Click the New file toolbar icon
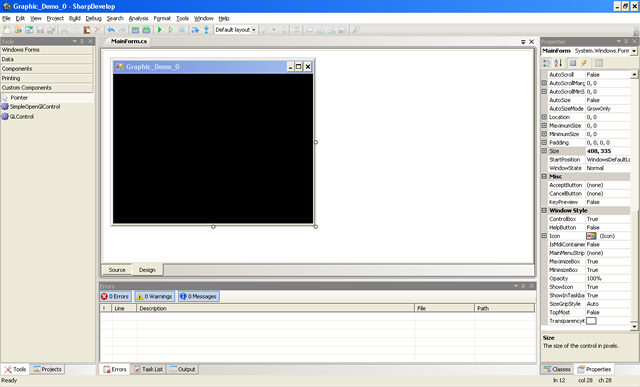 tap(7, 30)
